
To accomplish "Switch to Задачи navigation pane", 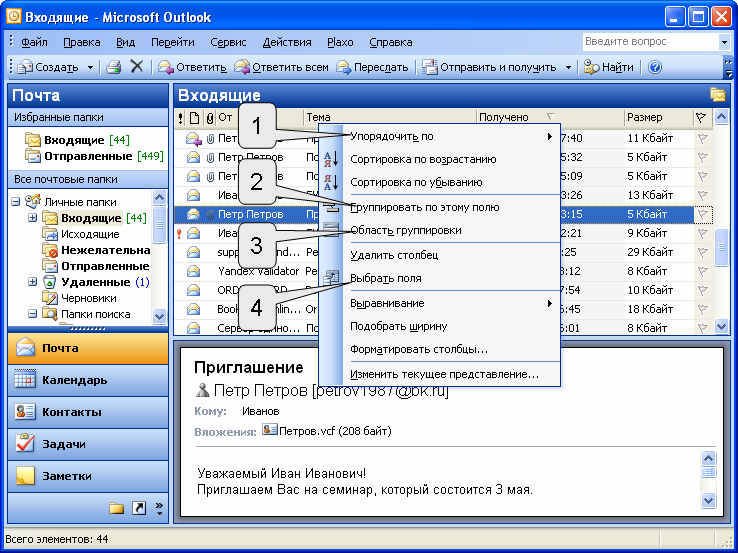I will [x=88, y=444].
